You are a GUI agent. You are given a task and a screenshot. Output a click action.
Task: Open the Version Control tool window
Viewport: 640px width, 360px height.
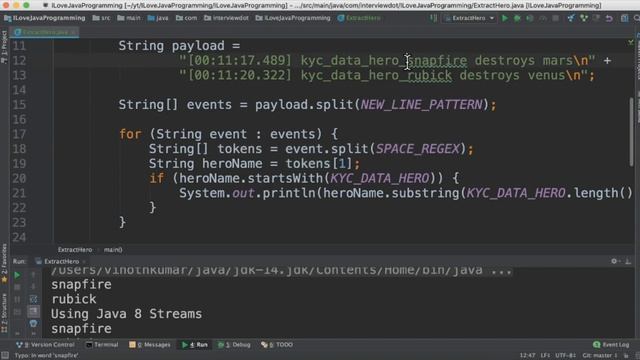[x=45, y=345]
